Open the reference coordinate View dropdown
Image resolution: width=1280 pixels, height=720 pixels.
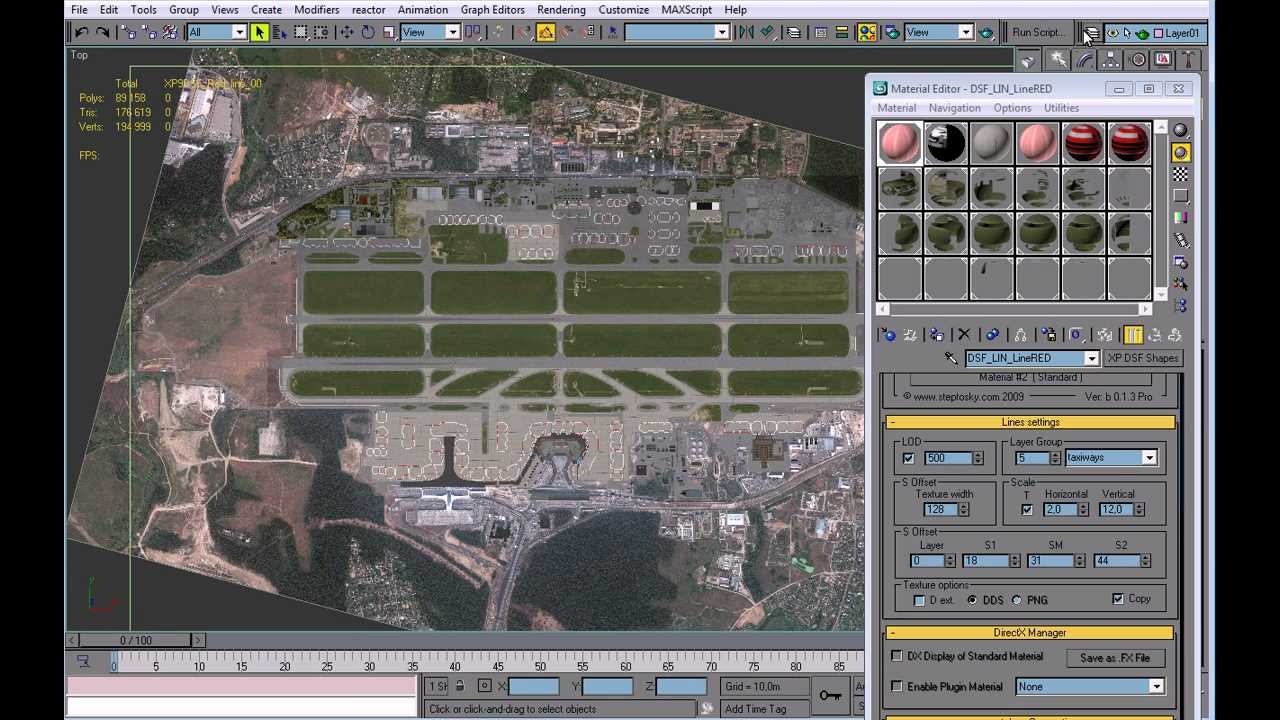tap(452, 33)
